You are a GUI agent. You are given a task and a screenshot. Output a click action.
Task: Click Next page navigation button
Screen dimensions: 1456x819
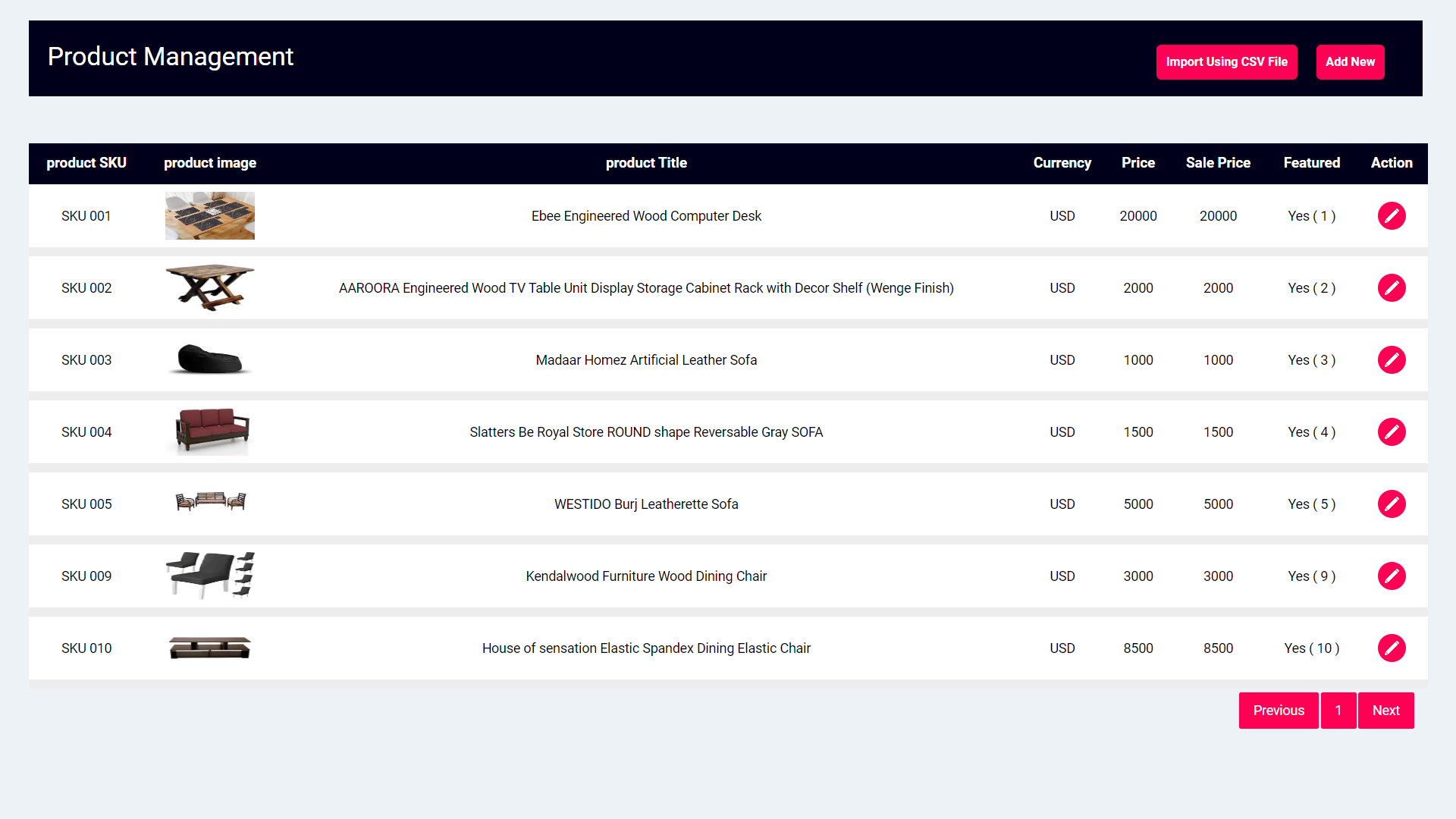1386,710
